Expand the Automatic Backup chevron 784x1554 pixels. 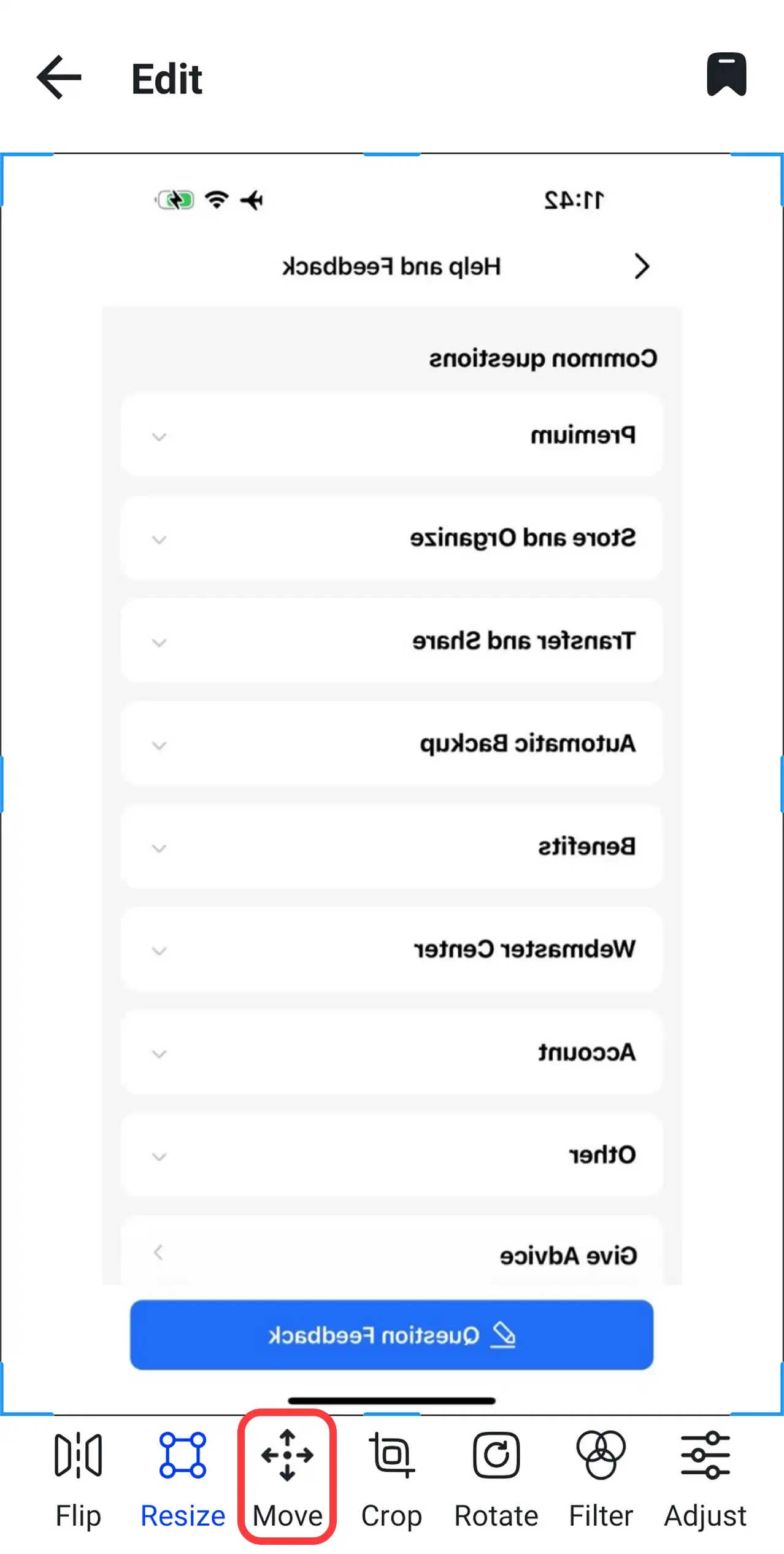coord(159,745)
